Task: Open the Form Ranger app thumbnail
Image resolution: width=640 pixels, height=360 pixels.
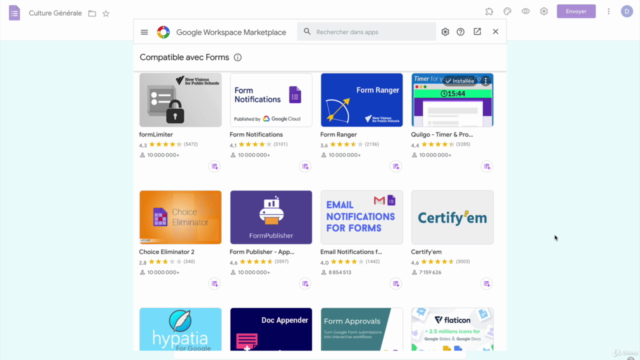Action: click(362, 100)
